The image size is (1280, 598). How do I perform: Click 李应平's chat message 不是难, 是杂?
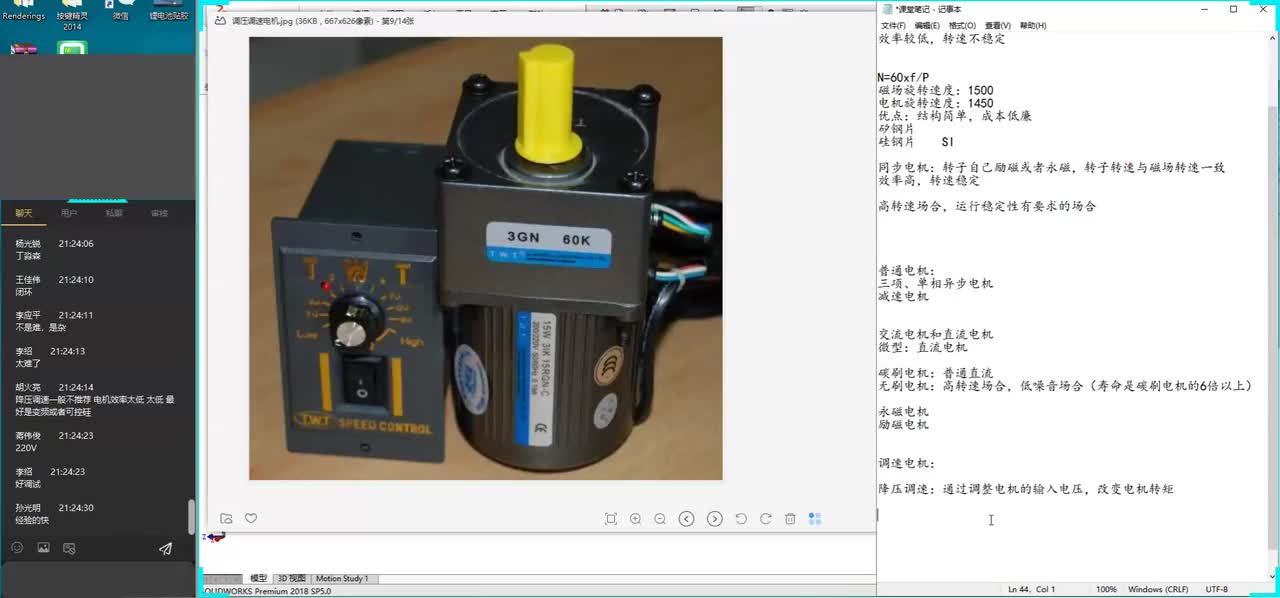tap(40, 327)
